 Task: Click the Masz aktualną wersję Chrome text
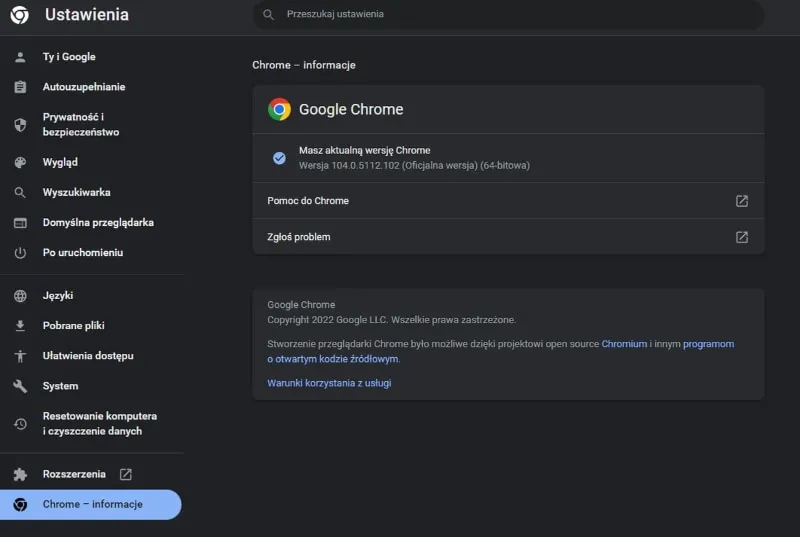(x=365, y=150)
